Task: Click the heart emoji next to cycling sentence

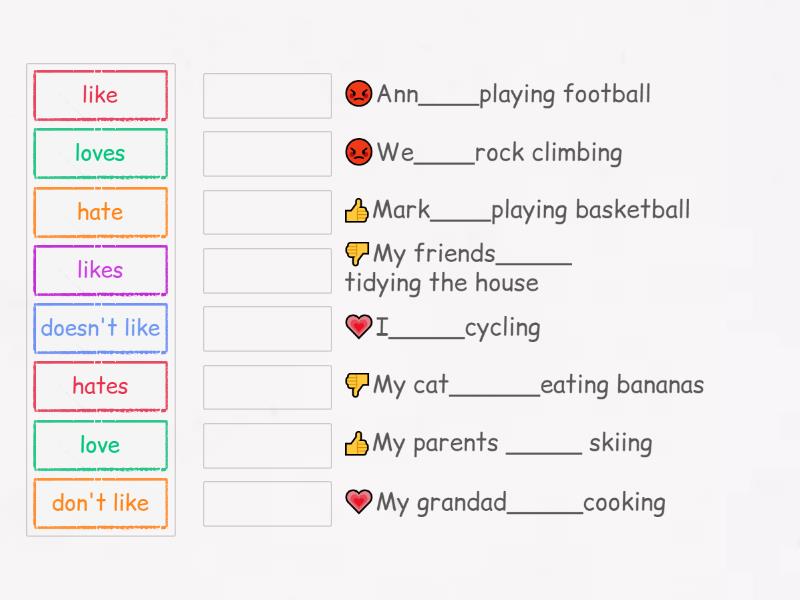Action: click(359, 327)
